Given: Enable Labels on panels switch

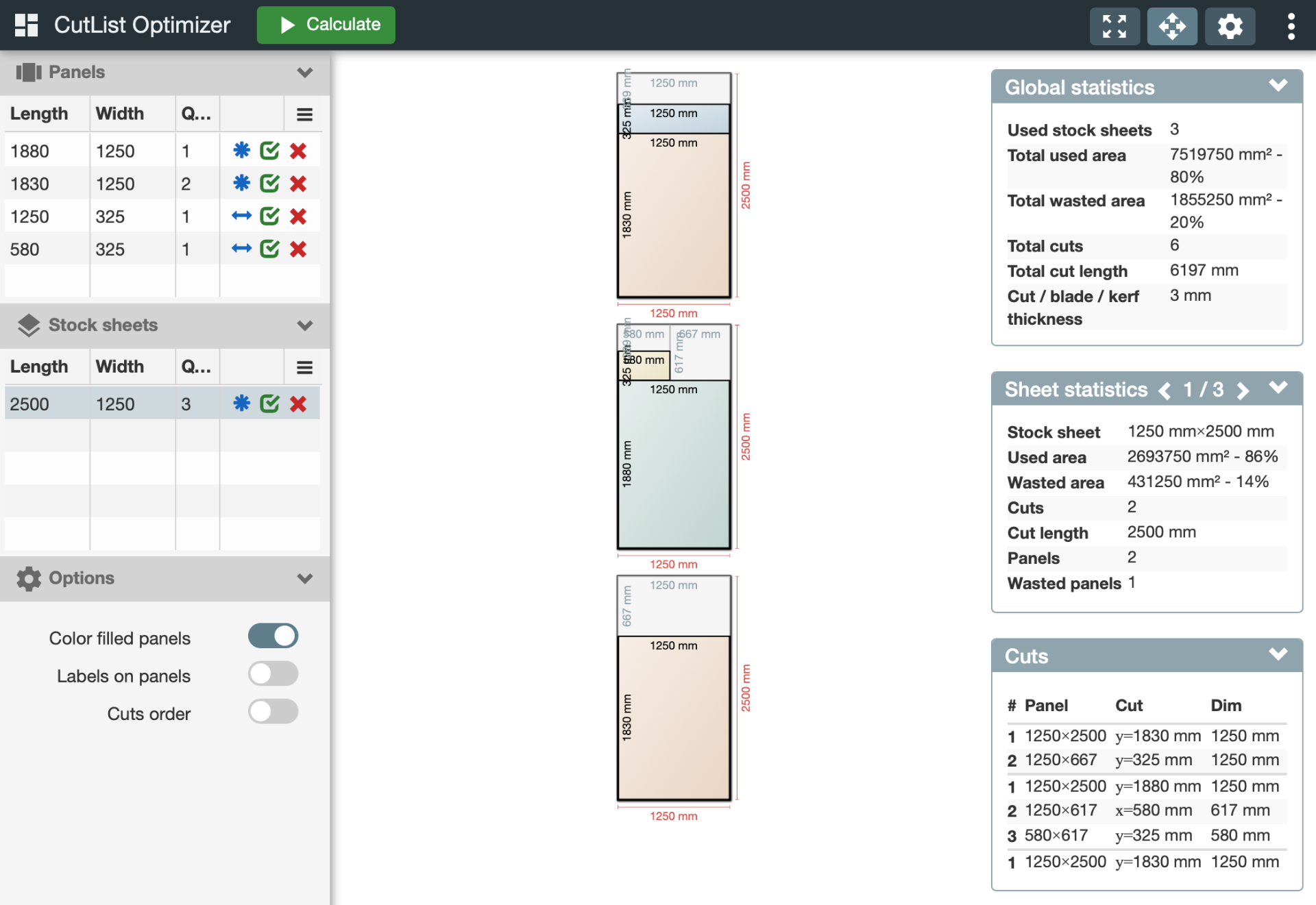Looking at the screenshot, I should (x=273, y=673).
